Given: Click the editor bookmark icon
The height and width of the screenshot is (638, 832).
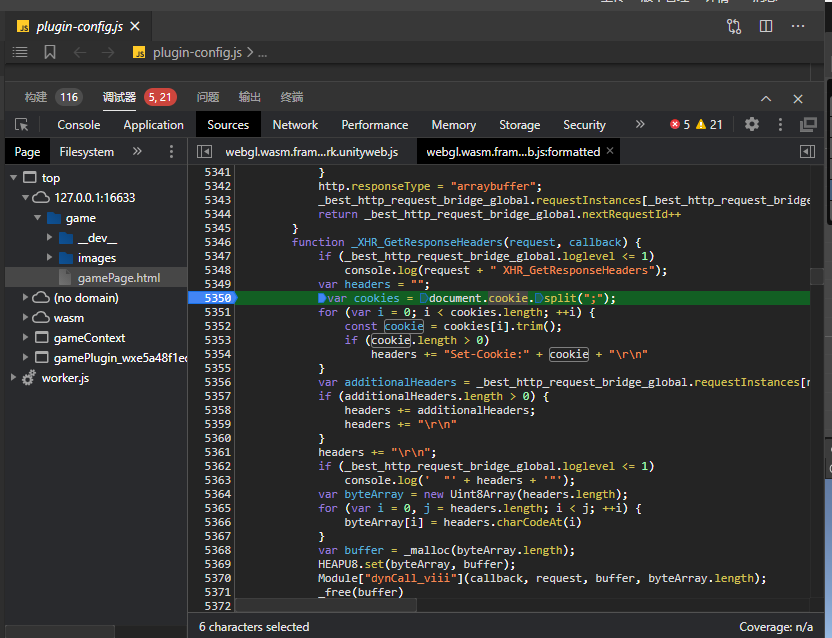Looking at the screenshot, I should (49, 52).
